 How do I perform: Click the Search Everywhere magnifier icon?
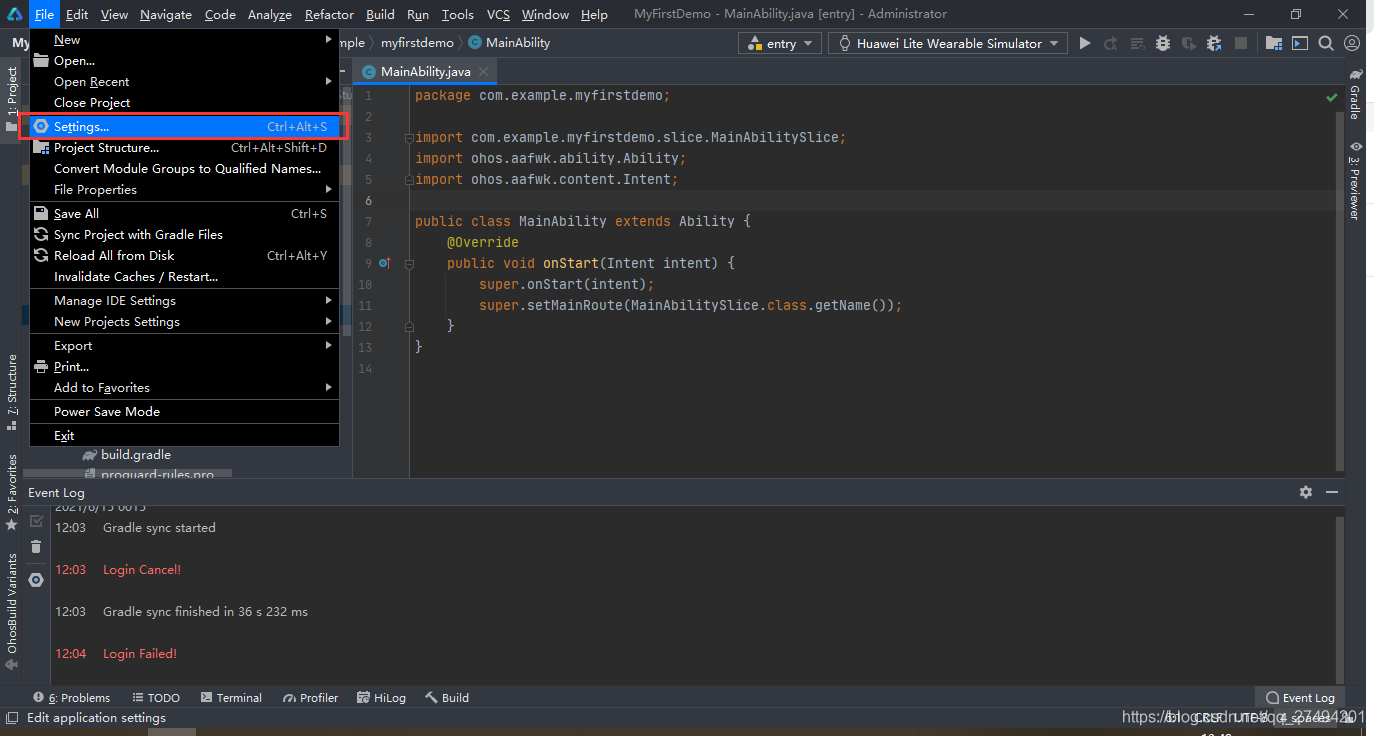tap(1326, 43)
